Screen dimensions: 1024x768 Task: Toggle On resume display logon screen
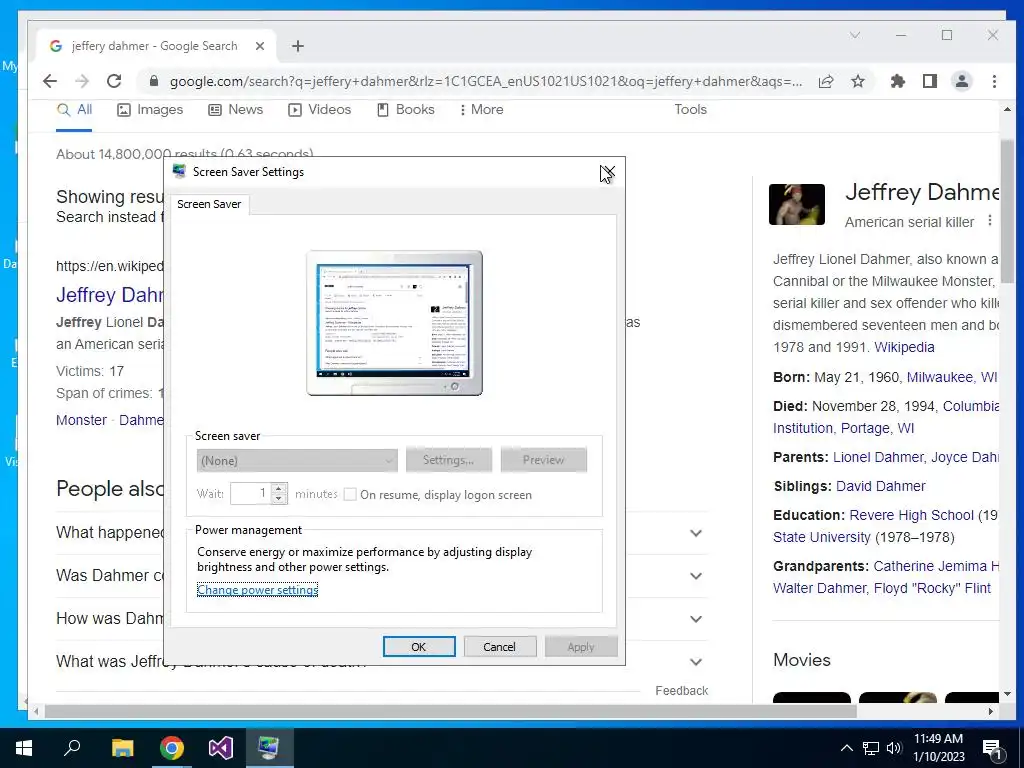pos(350,495)
